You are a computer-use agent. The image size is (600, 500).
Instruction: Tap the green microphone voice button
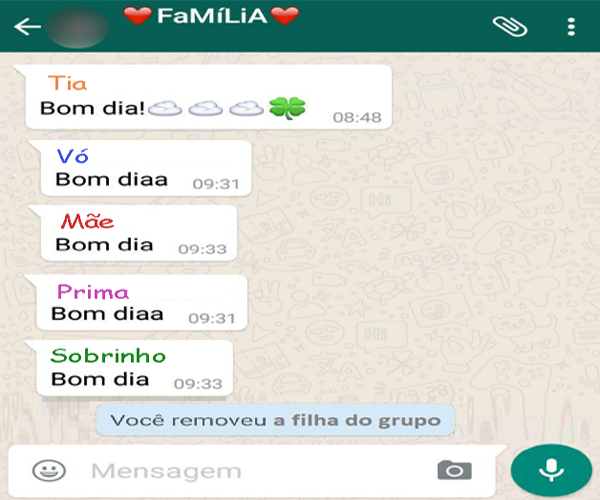pyautogui.click(x=551, y=470)
